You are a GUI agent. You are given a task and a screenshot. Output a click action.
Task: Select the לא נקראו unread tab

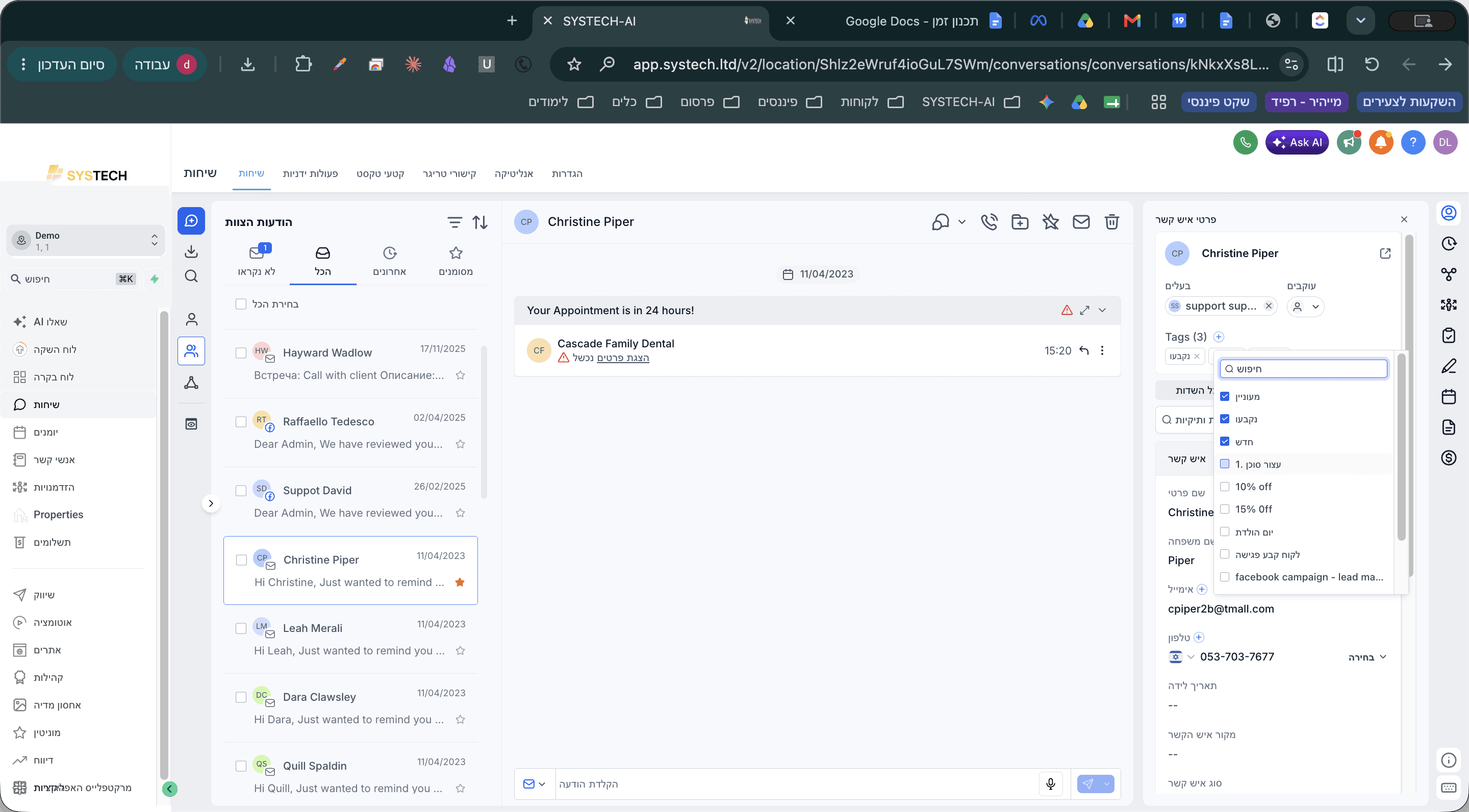coord(257,261)
